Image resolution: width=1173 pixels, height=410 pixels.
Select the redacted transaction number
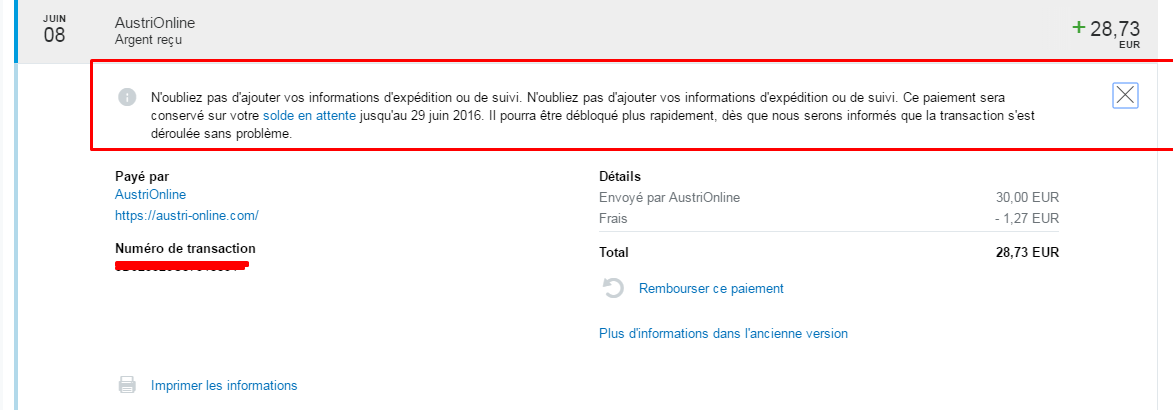click(182, 266)
